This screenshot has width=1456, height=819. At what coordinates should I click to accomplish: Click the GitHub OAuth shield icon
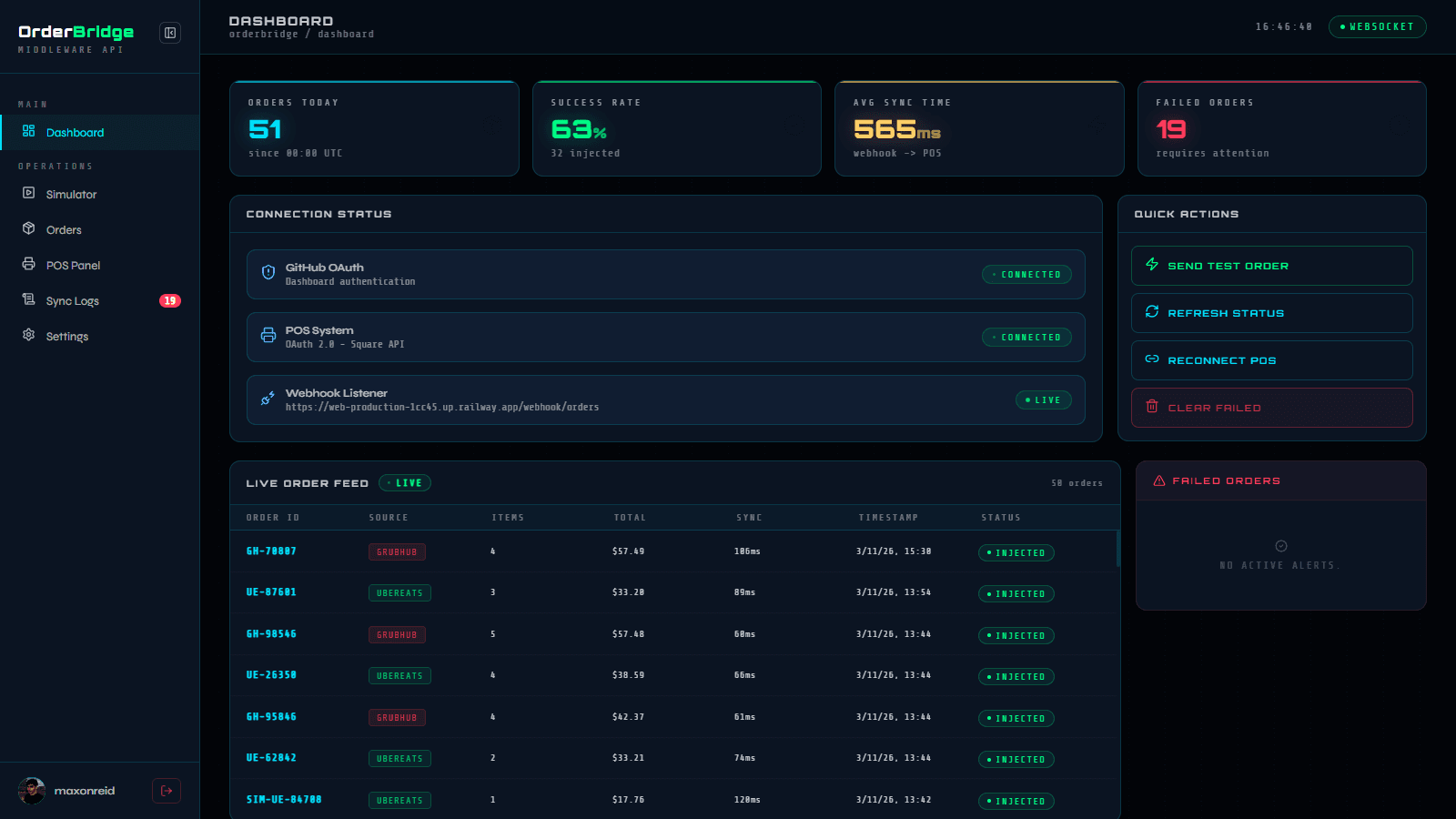[x=268, y=272]
